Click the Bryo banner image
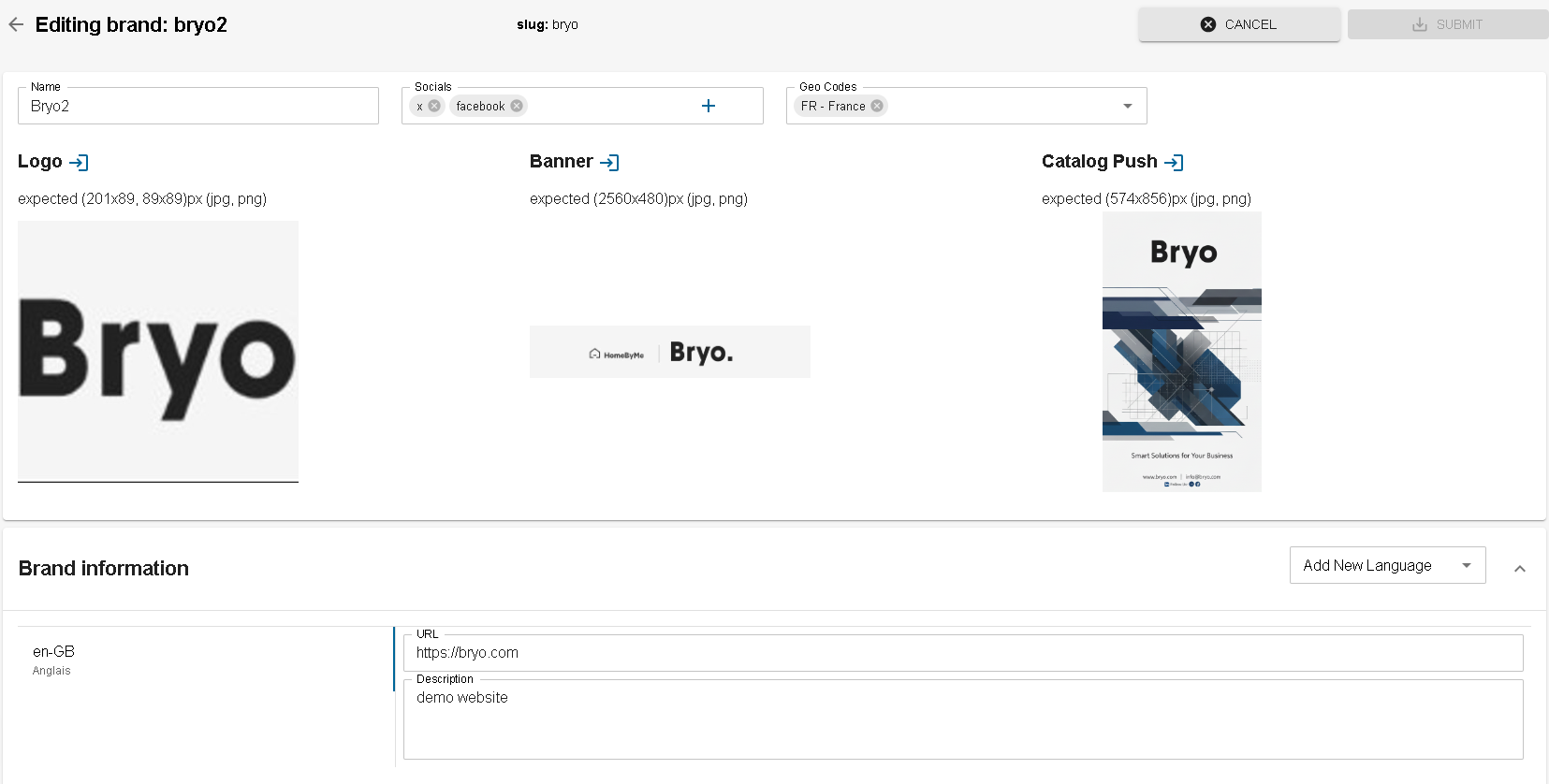This screenshot has height=784, width=1549. [x=670, y=352]
